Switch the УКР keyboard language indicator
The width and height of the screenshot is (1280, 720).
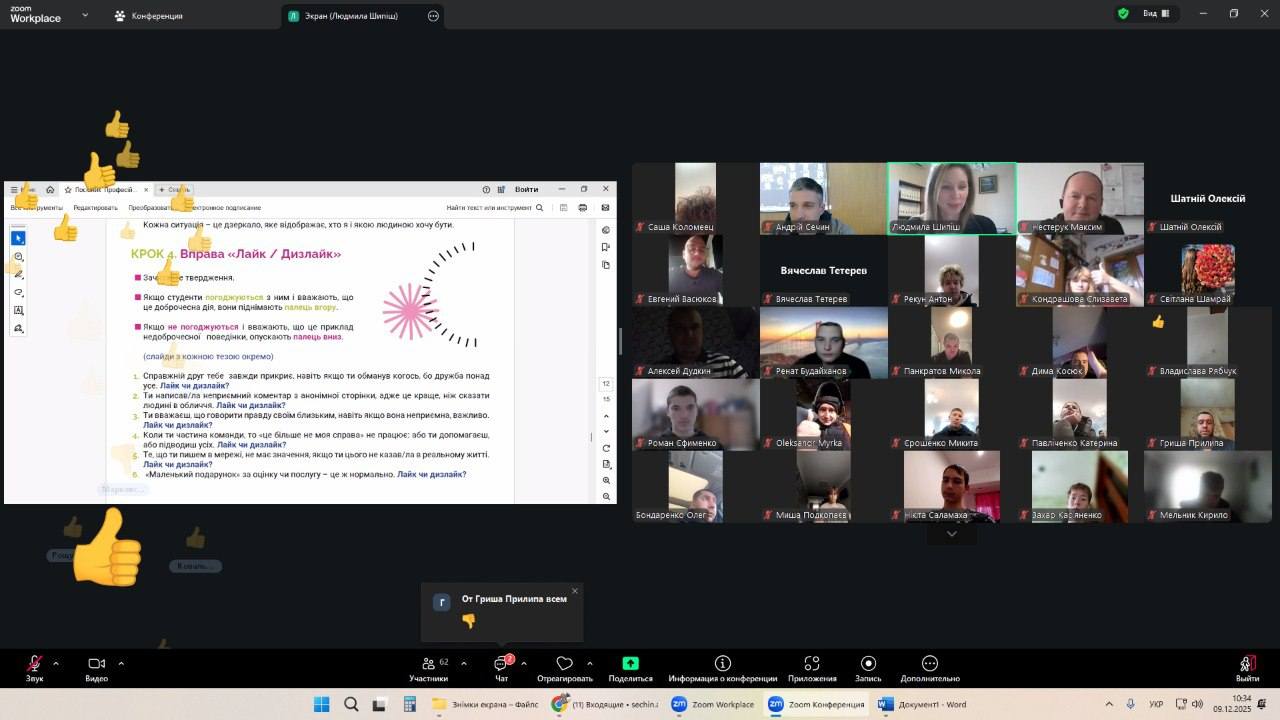pyautogui.click(x=1156, y=704)
